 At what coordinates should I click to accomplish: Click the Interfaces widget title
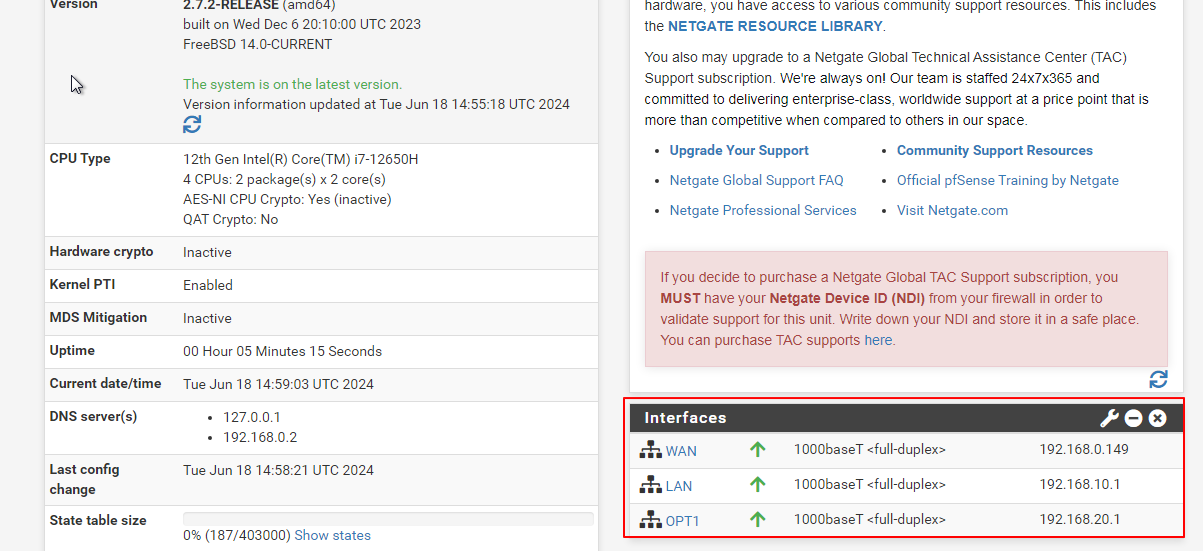(685, 418)
